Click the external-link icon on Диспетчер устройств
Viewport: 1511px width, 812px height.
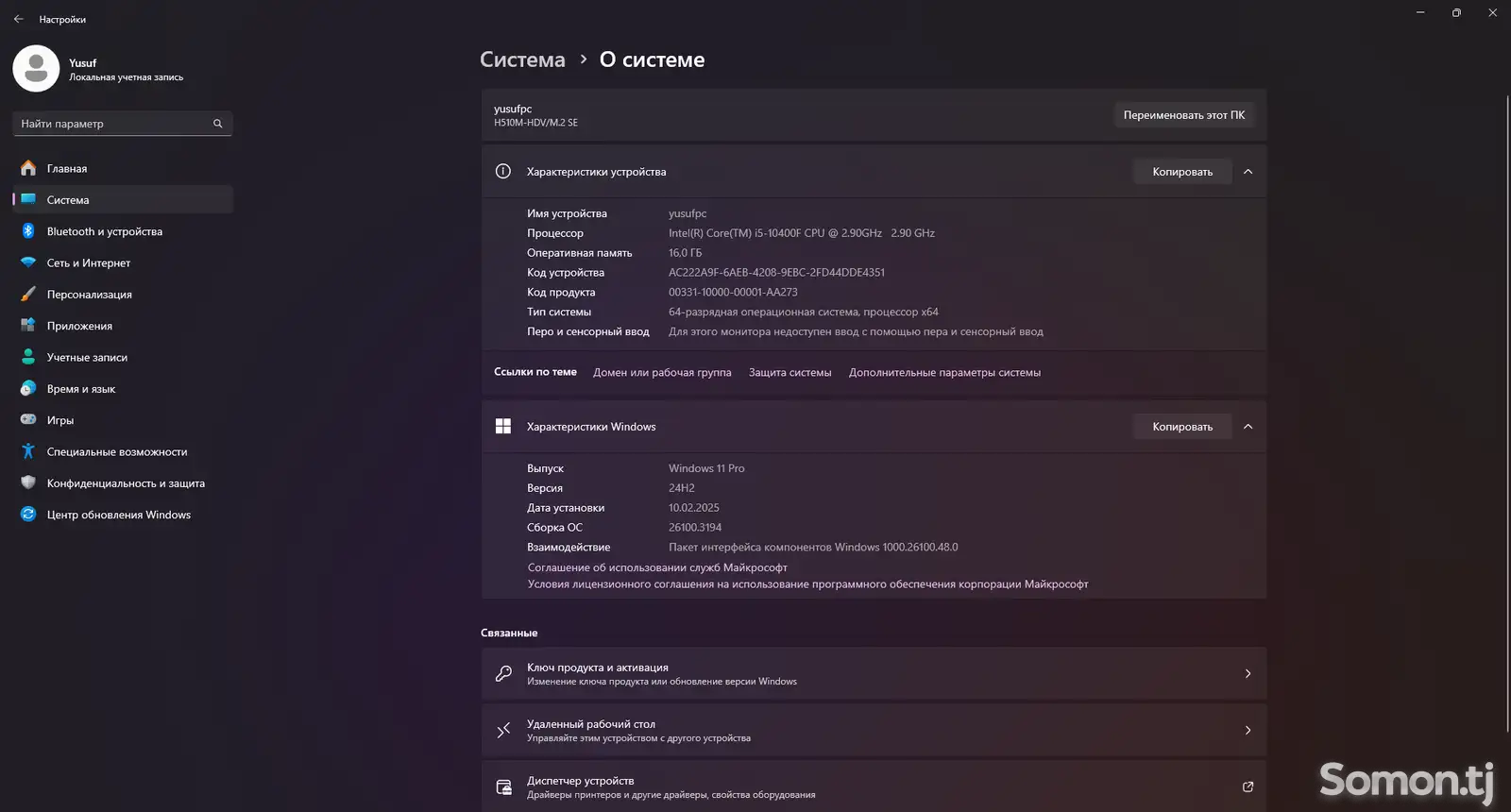coord(1248,787)
